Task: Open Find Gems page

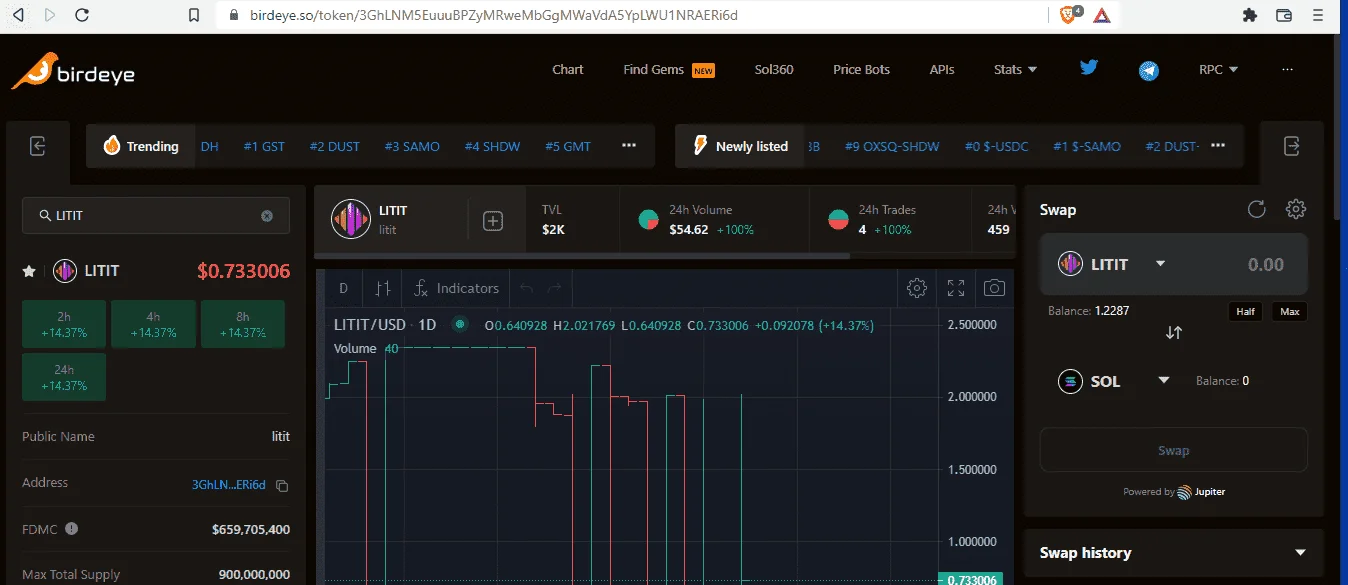Action: tap(668, 70)
